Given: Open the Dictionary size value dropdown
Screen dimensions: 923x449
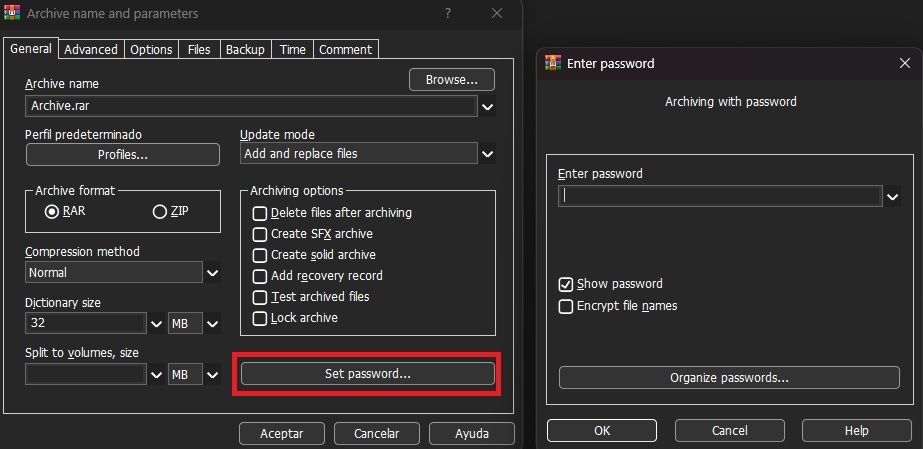Looking at the screenshot, I should pos(157,324).
